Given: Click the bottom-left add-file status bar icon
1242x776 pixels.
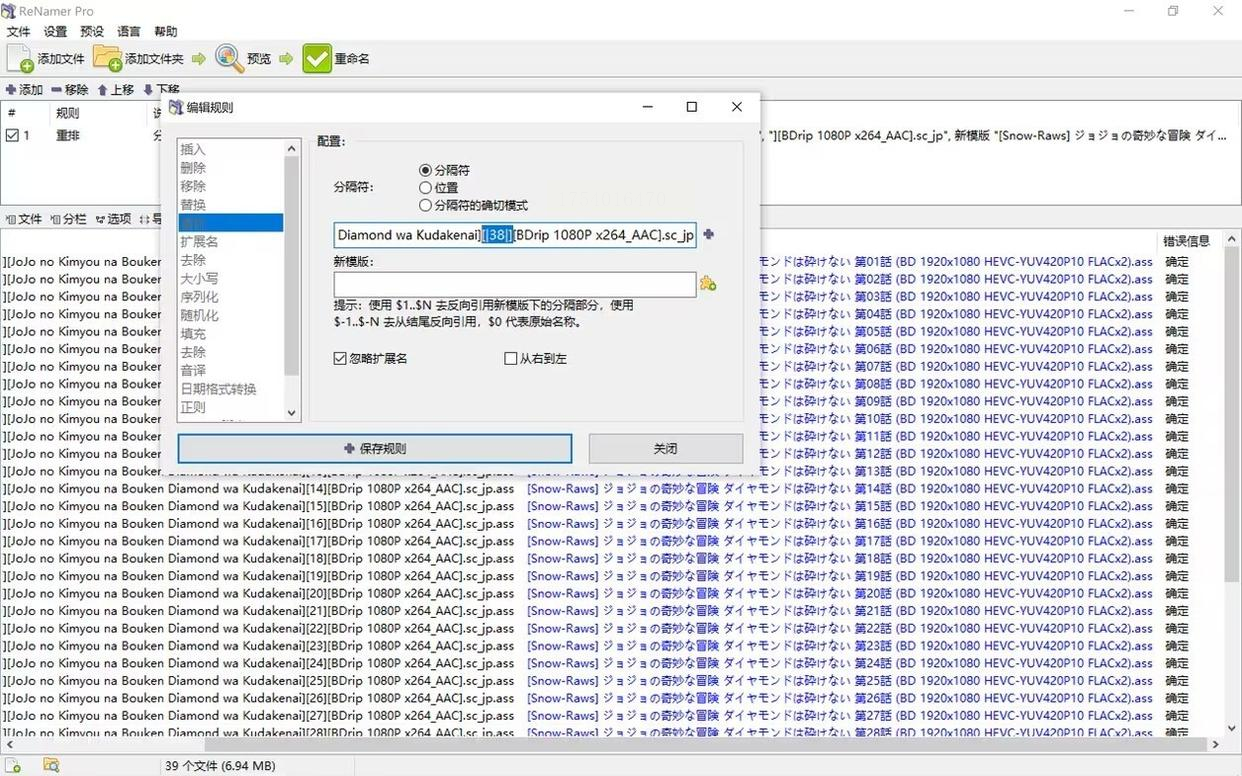Looking at the screenshot, I should 14,766.
